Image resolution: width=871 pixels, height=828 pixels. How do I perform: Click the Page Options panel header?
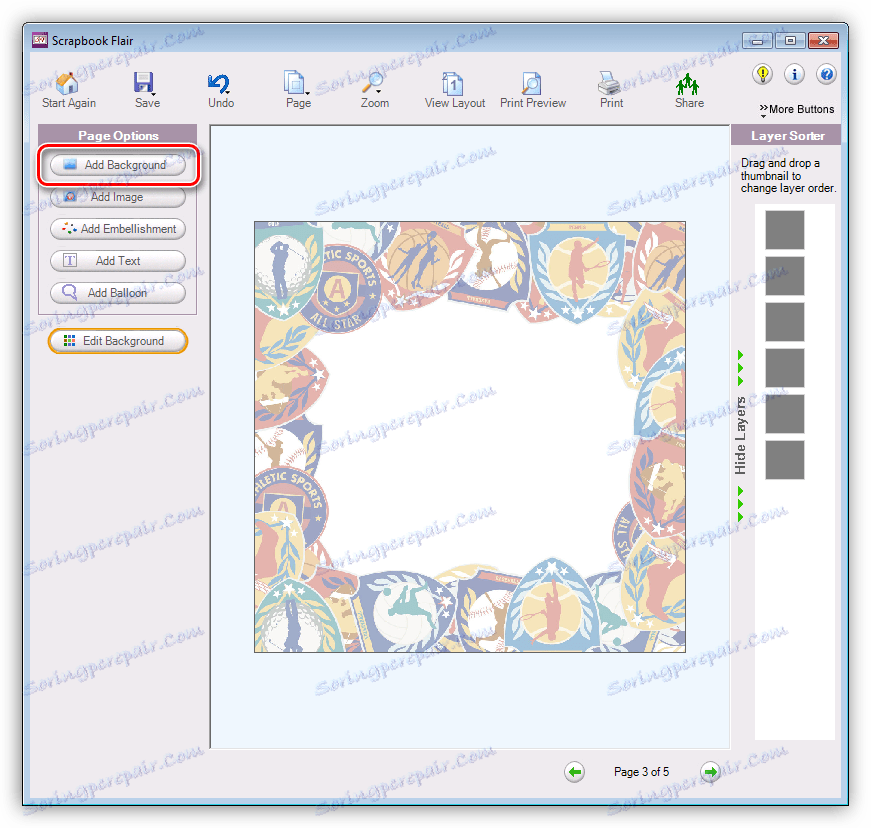[118, 136]
